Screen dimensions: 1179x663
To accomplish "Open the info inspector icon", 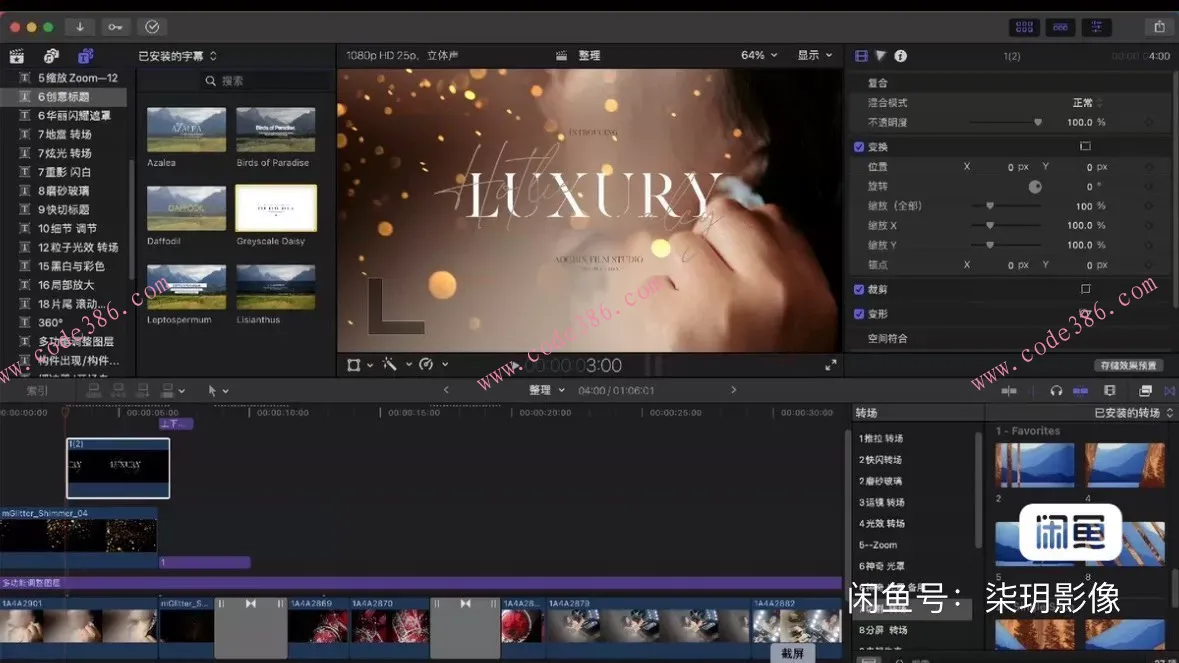I will click(x=900, y=56).
